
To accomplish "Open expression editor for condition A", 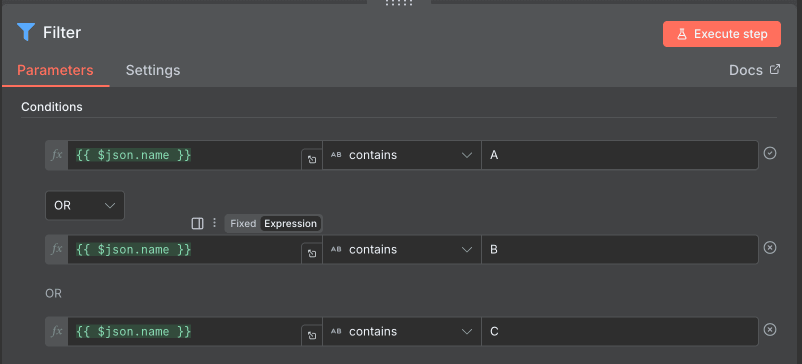I will point(311,160).
